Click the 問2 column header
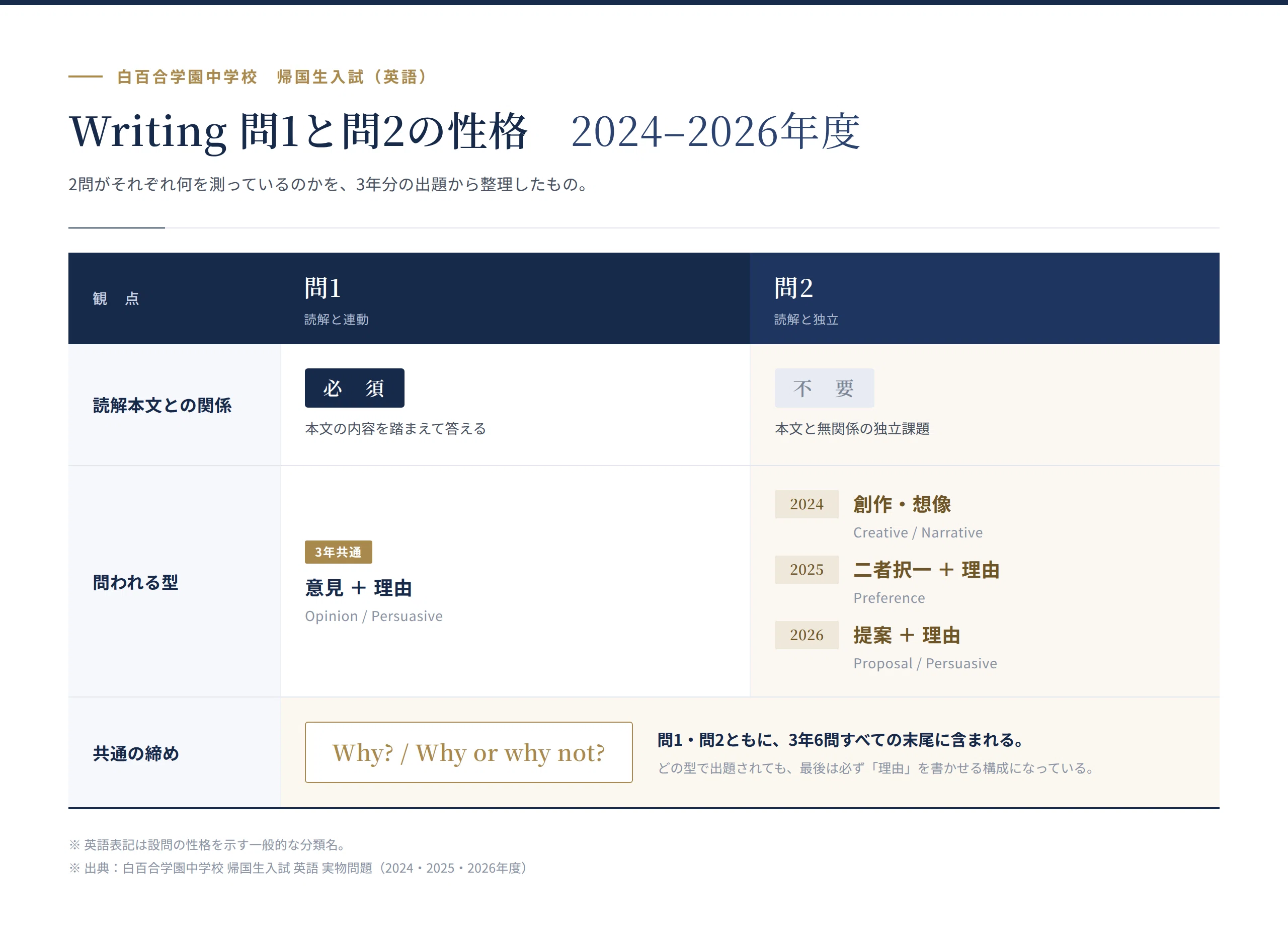 (x=793, y=287)
